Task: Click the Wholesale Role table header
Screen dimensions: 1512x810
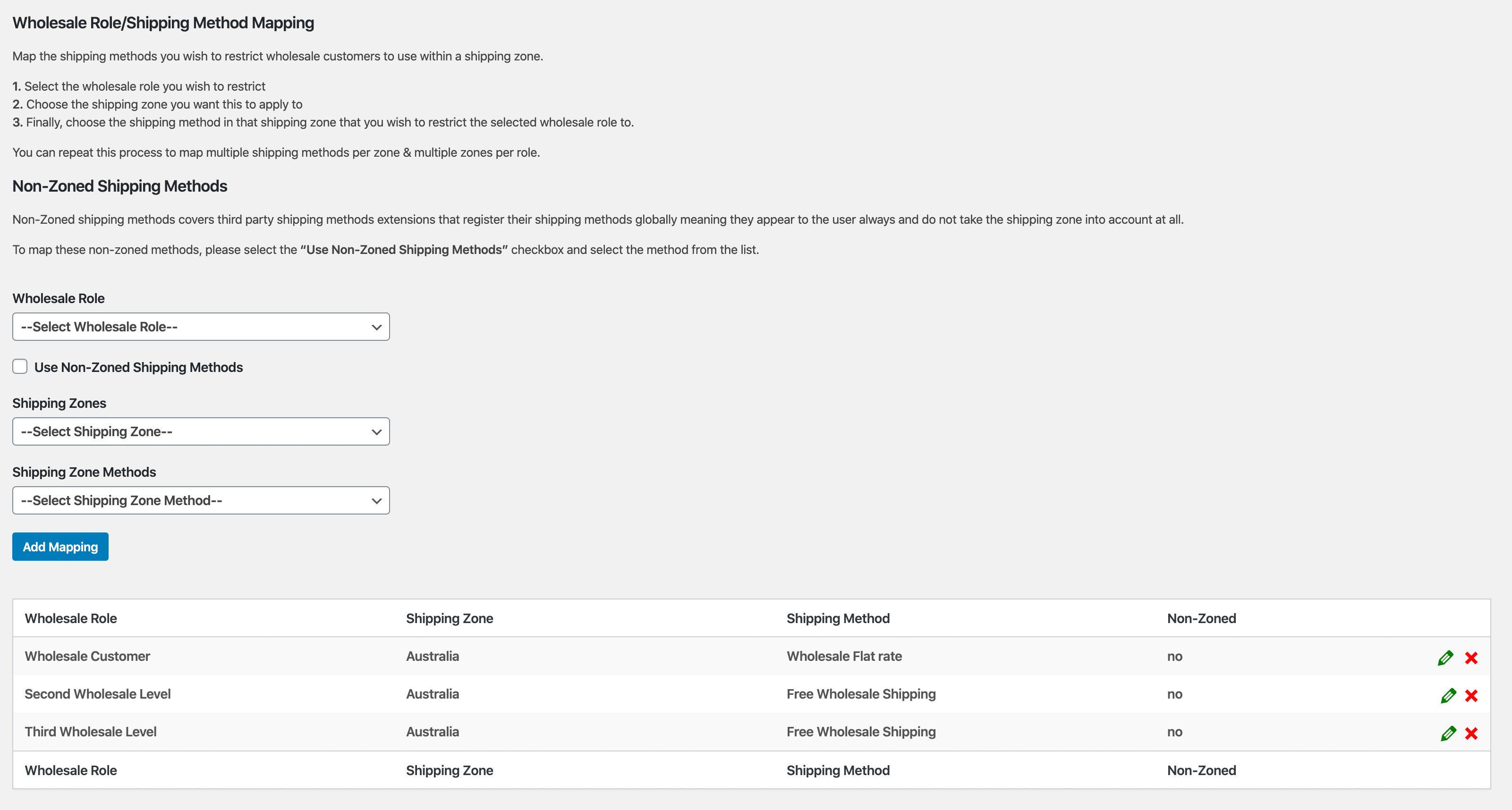Action: pyautogui.click(x=70, y=618)
